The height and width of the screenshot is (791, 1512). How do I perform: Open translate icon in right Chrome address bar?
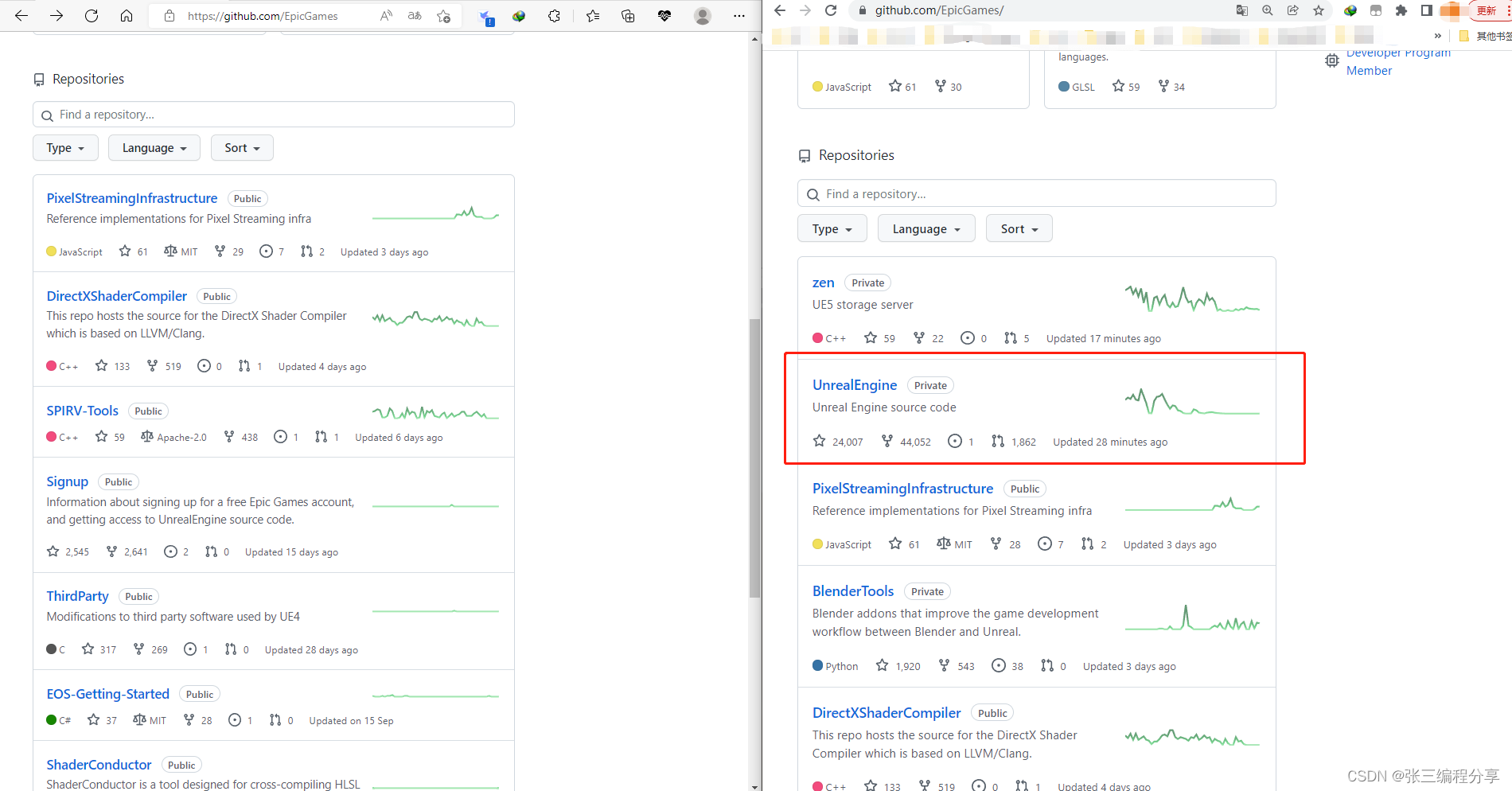(1242, 10)
